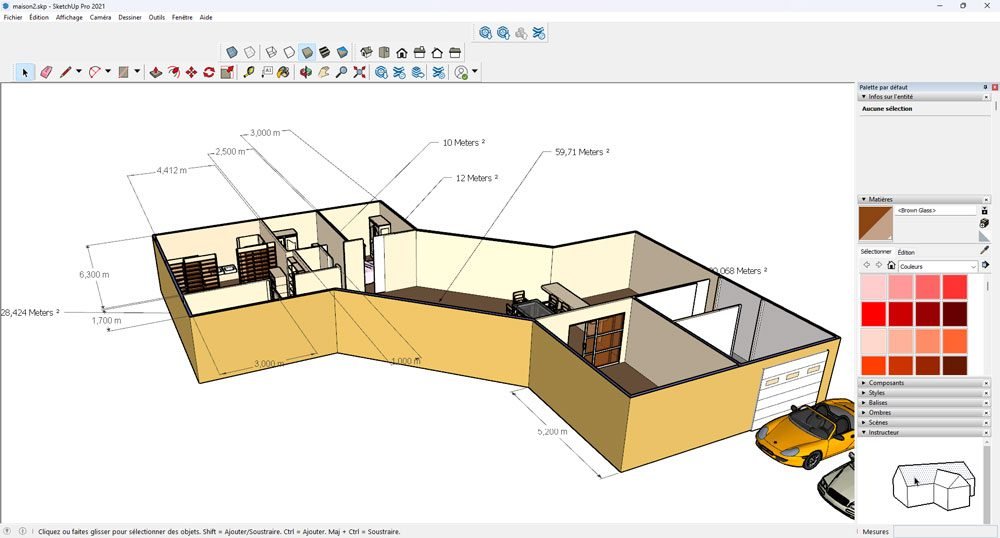Click the Sample Paint eyedropper icon
The width and height of the screenshot is (1000, 538).
[984, 251]
